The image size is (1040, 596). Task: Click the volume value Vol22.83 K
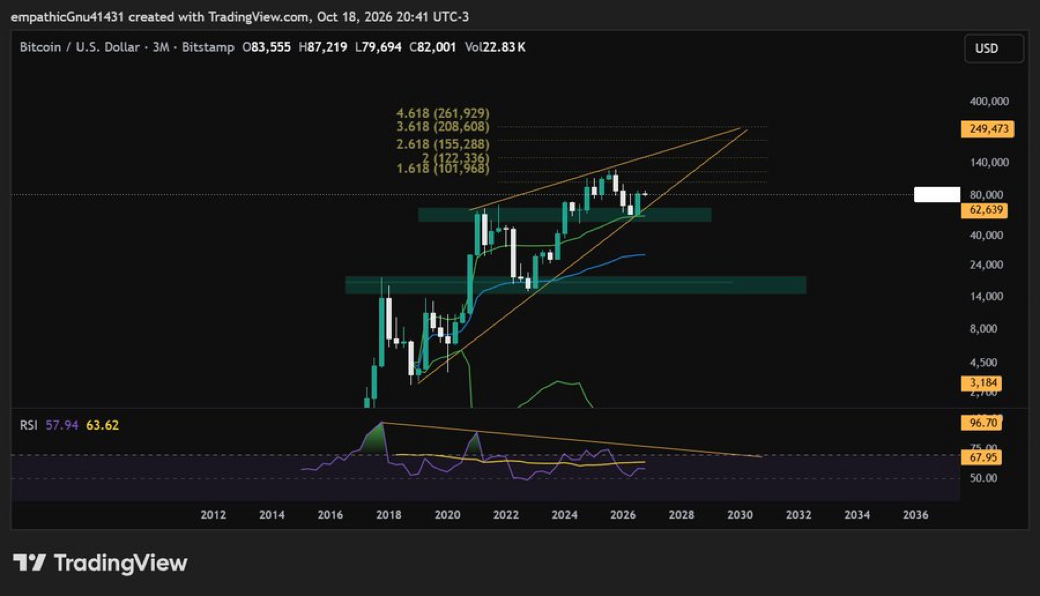pyautogui.click(x=495, y=47)
